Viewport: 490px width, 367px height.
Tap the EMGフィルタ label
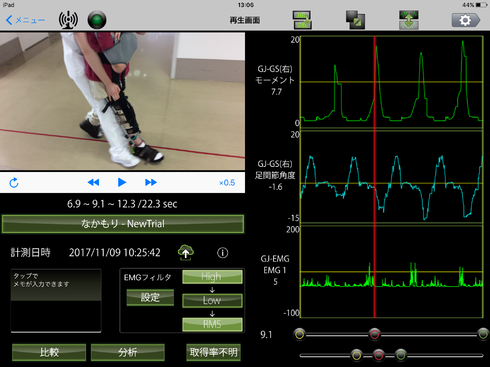(147, 277)
